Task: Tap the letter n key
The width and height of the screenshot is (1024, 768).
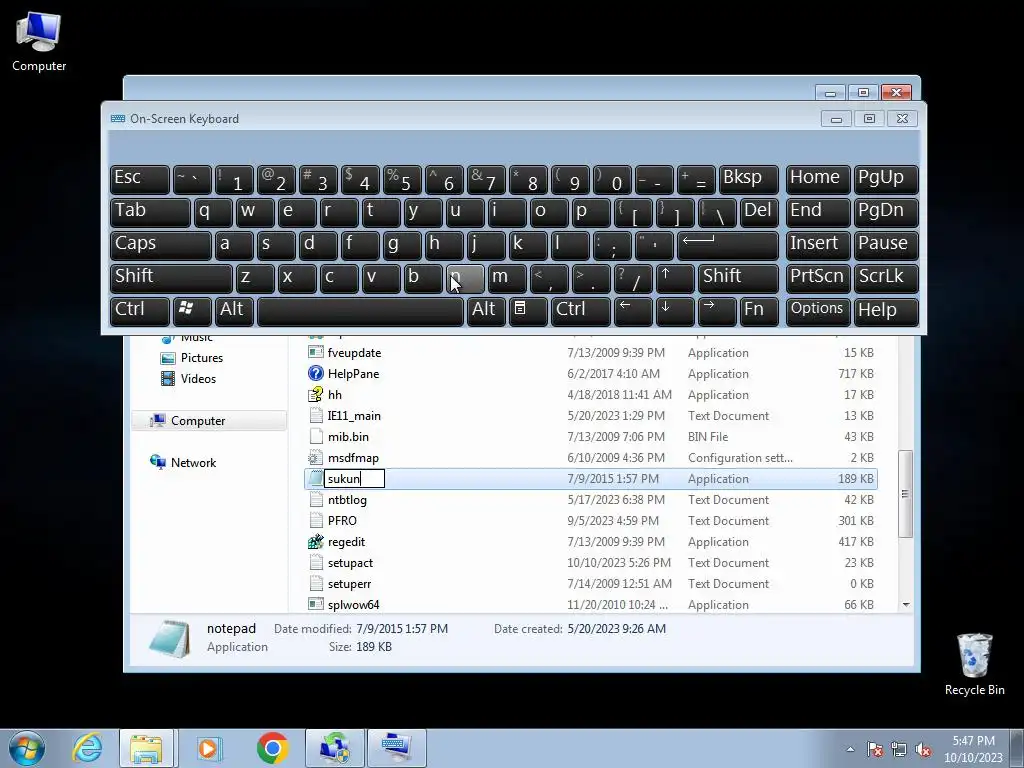Action: pos(465,278)
